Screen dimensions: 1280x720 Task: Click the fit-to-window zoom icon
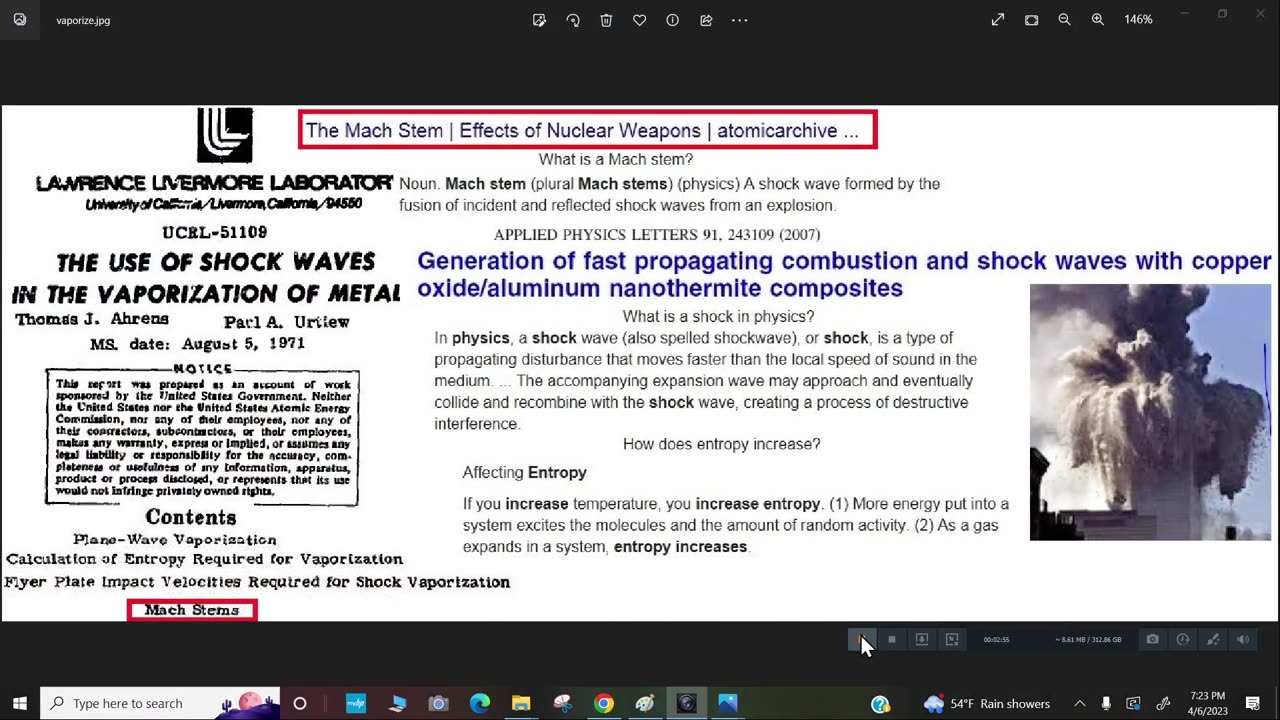coord(1031,20)
